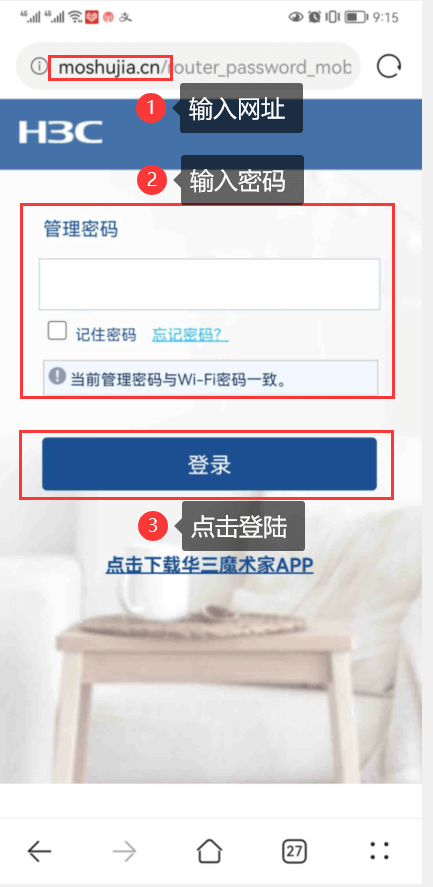The image size is (433, 887).
Task: Tap the browser forward arrow
Action: tap(124, 850)
